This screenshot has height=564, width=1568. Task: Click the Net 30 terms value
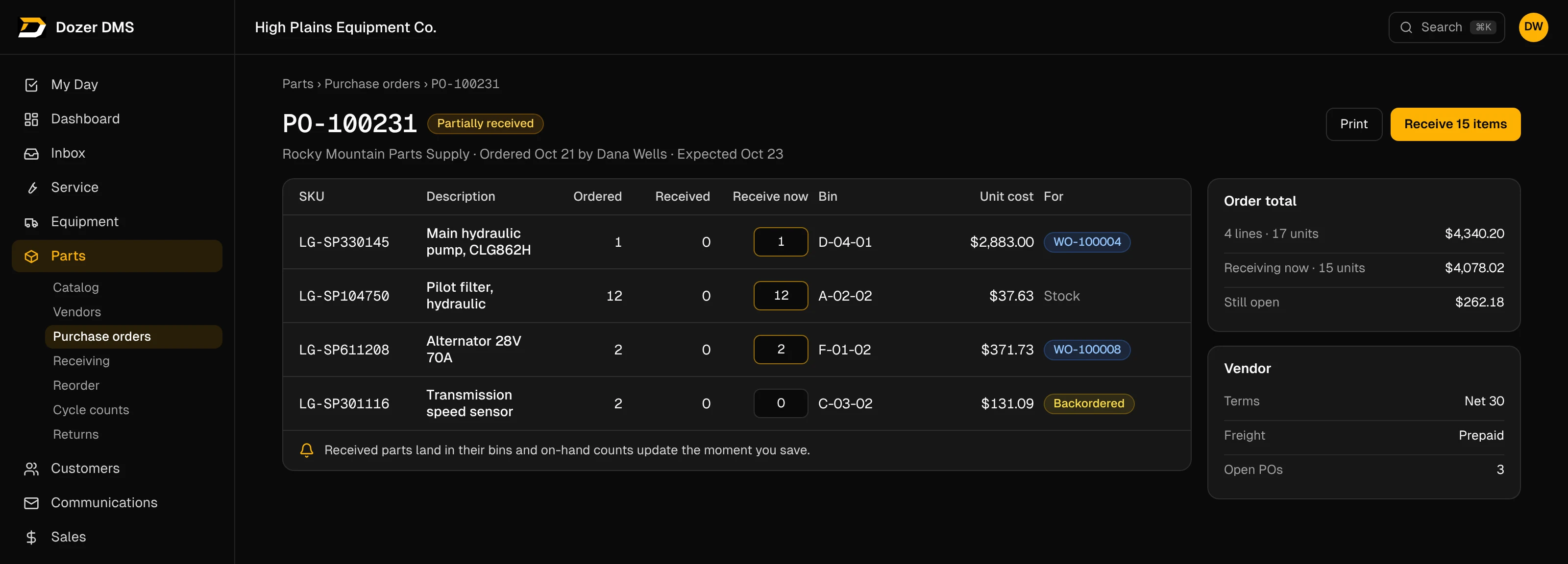pos(1483,401)
